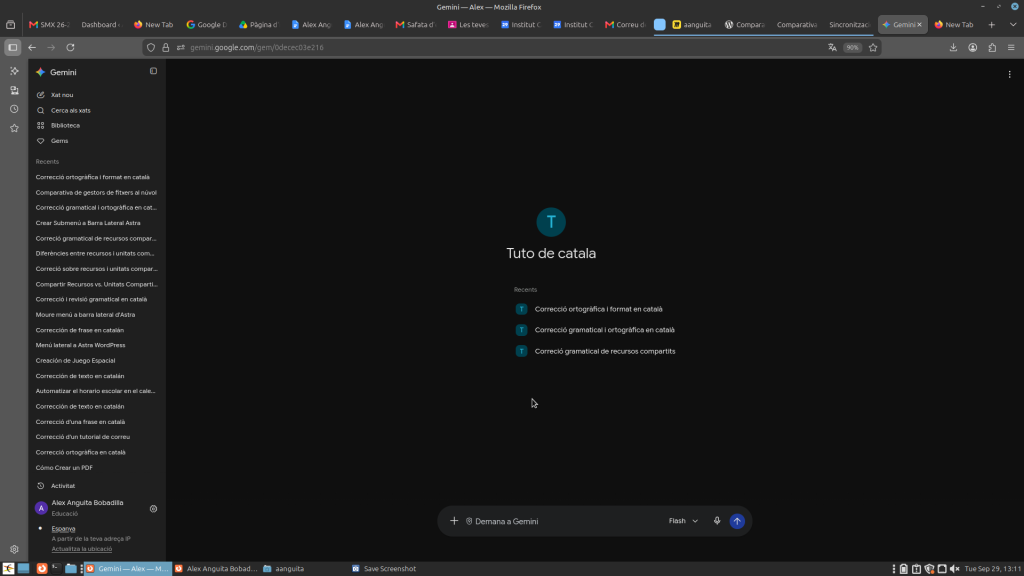Toggle the Firefox sidebar panel button
1024x576 pixels.
(12, 48)
